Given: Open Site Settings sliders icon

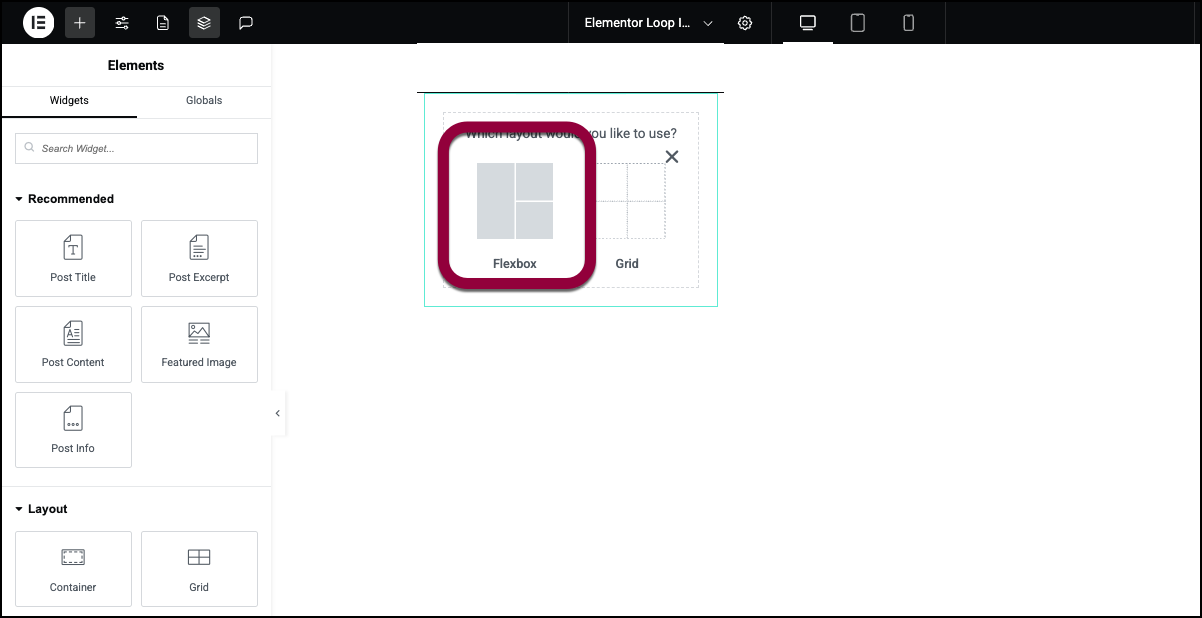Looking at the screenshot, I should pyautogui.click(x=122, y=23).
